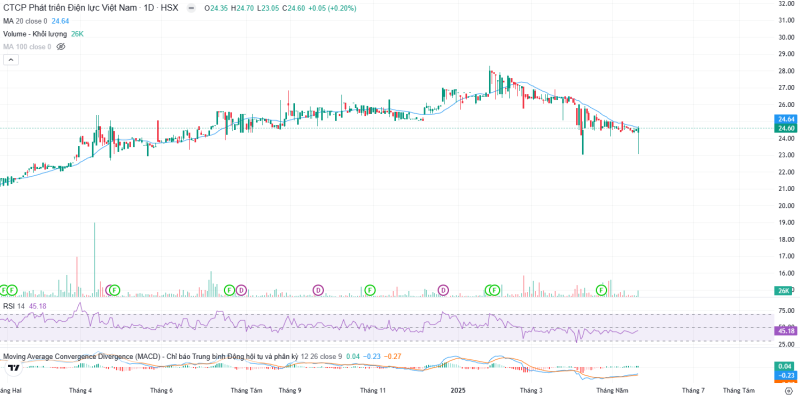This screenshot has width=800, height=398.
Task: Open chart settings gear at bottom-right corner
Action: tap(789, 390)
